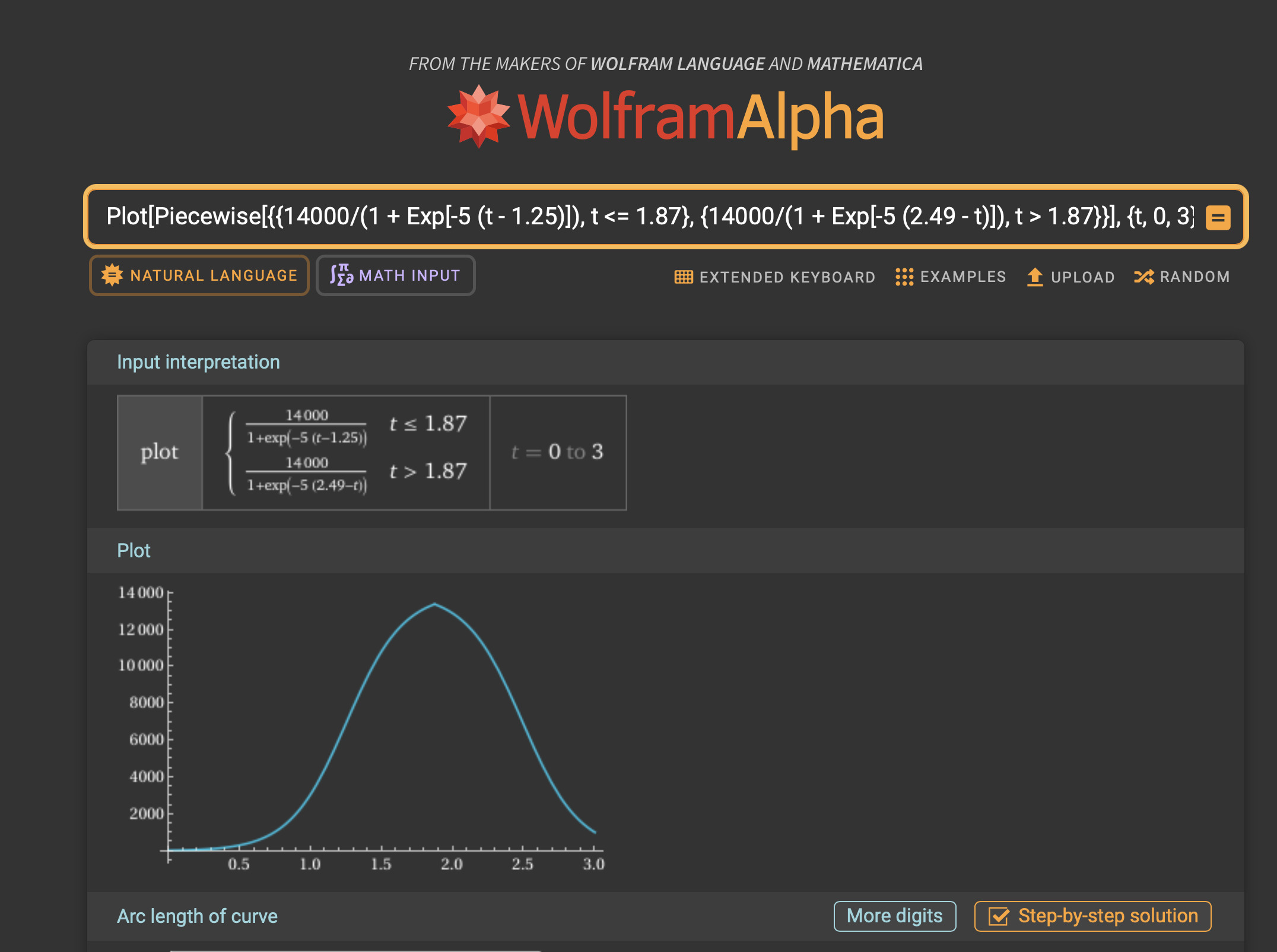Screen dimensions: 1277x952
Task: Click the upload arrow icon
Action: coord(1035,277)
